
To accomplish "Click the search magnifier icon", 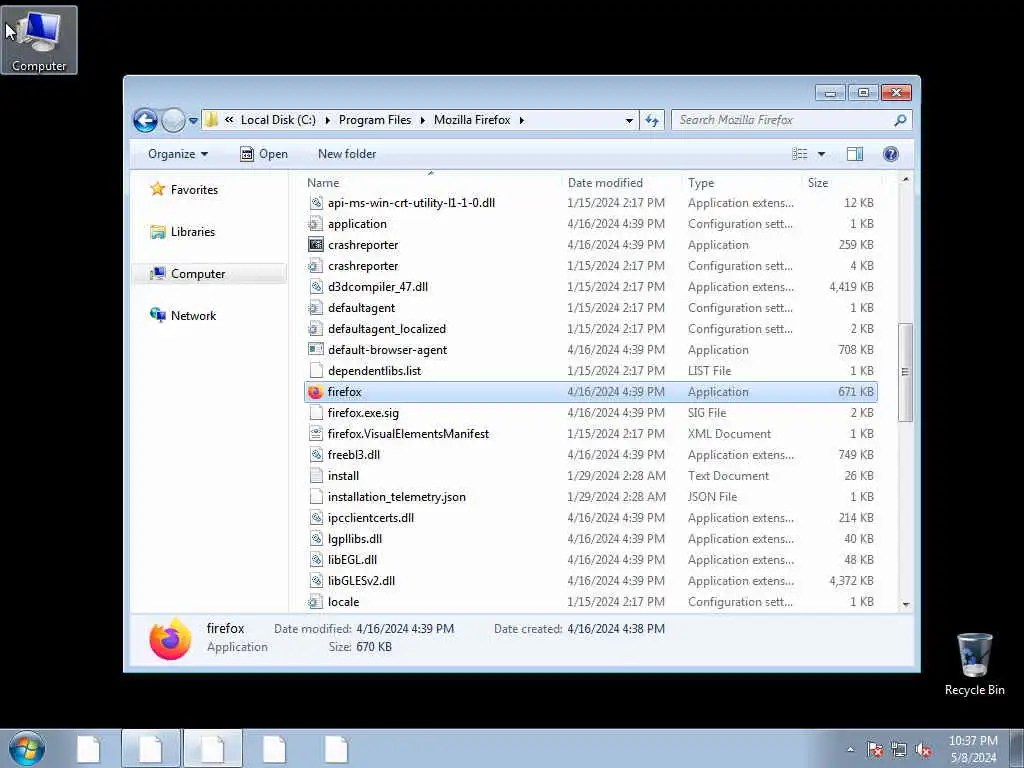I will (900, 120).
